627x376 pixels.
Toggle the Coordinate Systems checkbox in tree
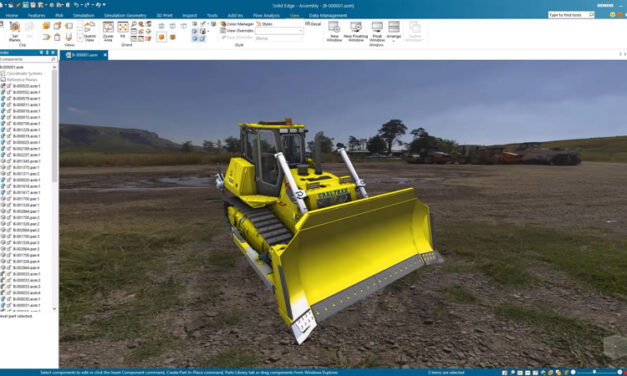3,74
